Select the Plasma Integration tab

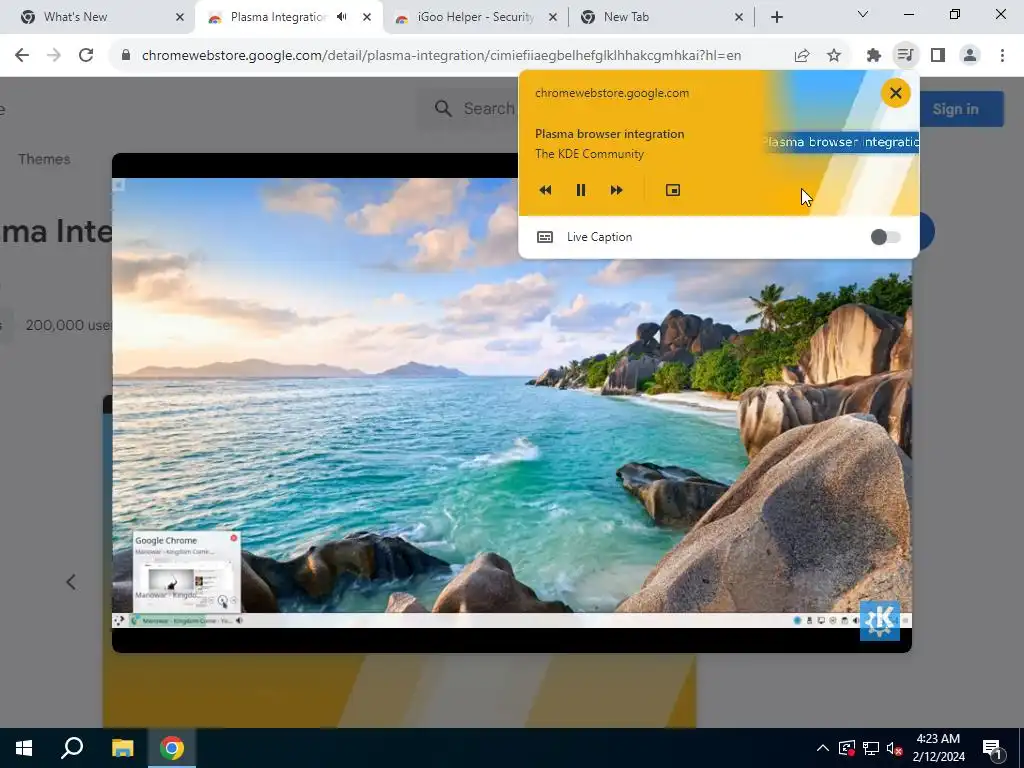click(277, 17)
